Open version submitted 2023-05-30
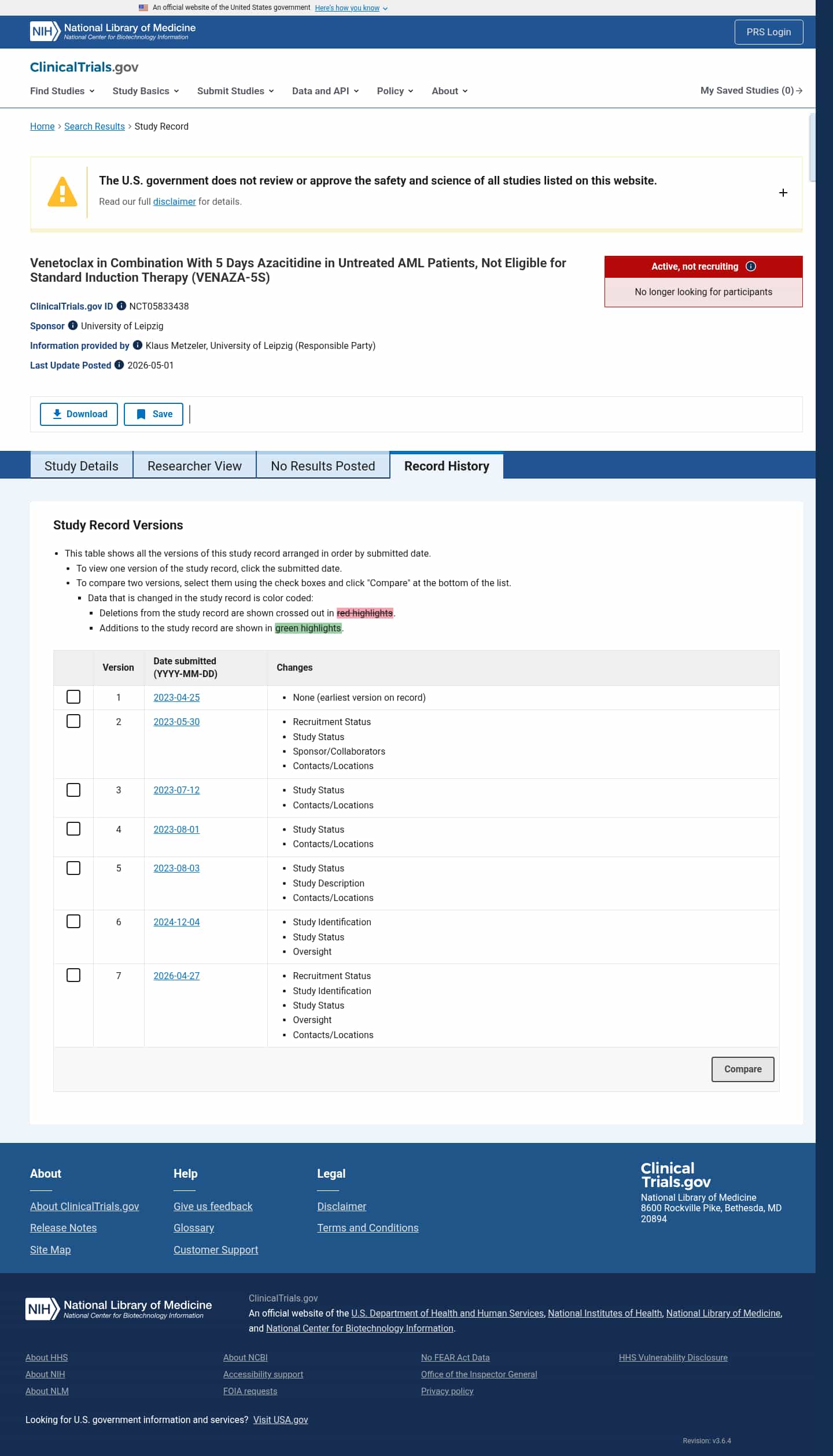Image resolution: width=833 pixels, height=1456 pixels. (x=176, y=722)
